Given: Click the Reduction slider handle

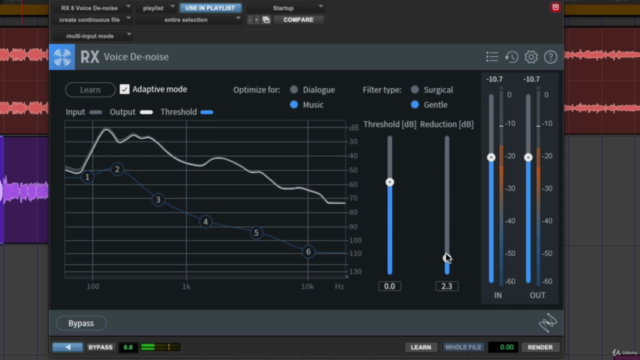Looking at the screenshot, I should pos(447,258).
